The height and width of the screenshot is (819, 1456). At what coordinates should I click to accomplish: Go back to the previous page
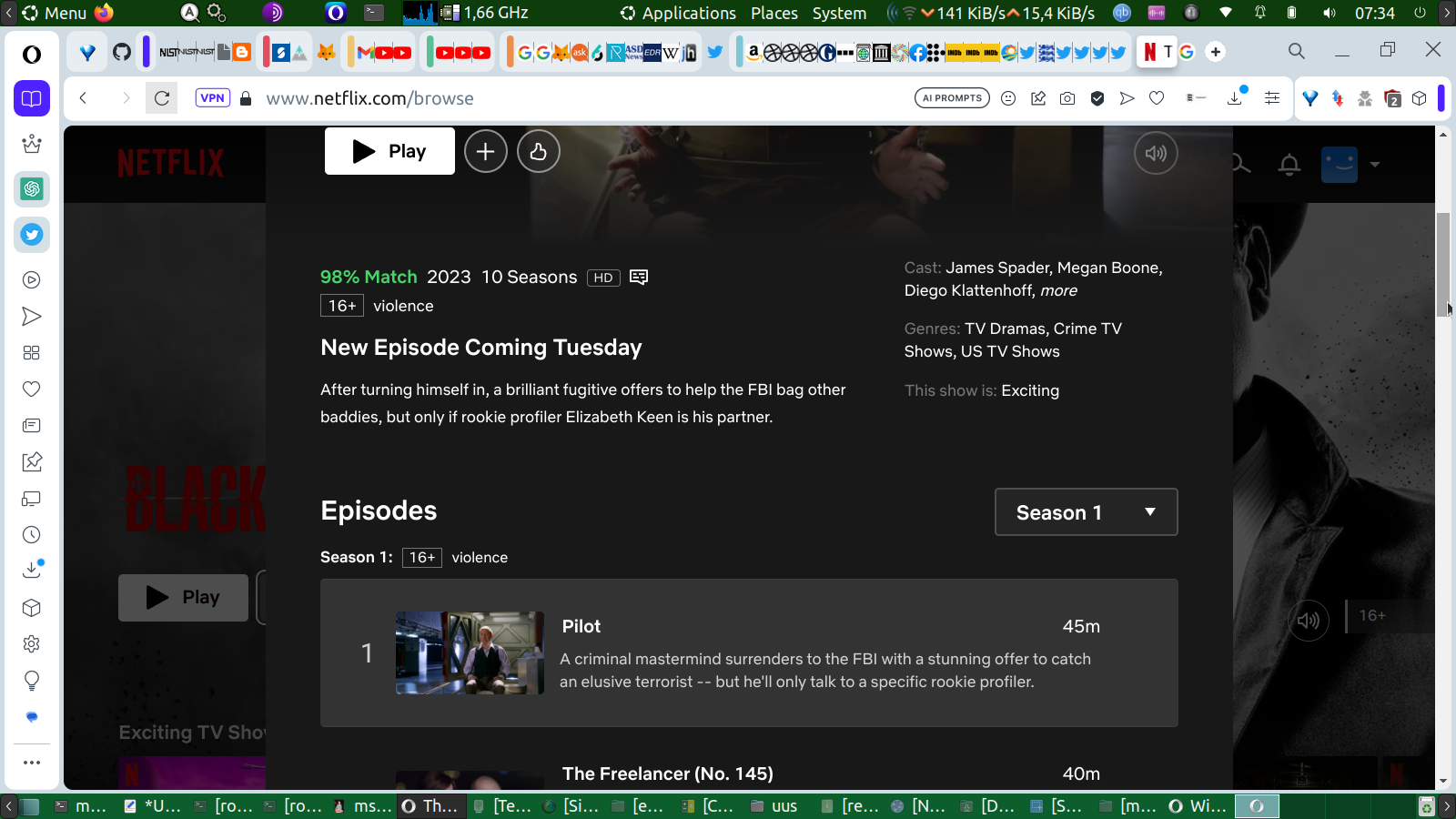tap(83, 98)
